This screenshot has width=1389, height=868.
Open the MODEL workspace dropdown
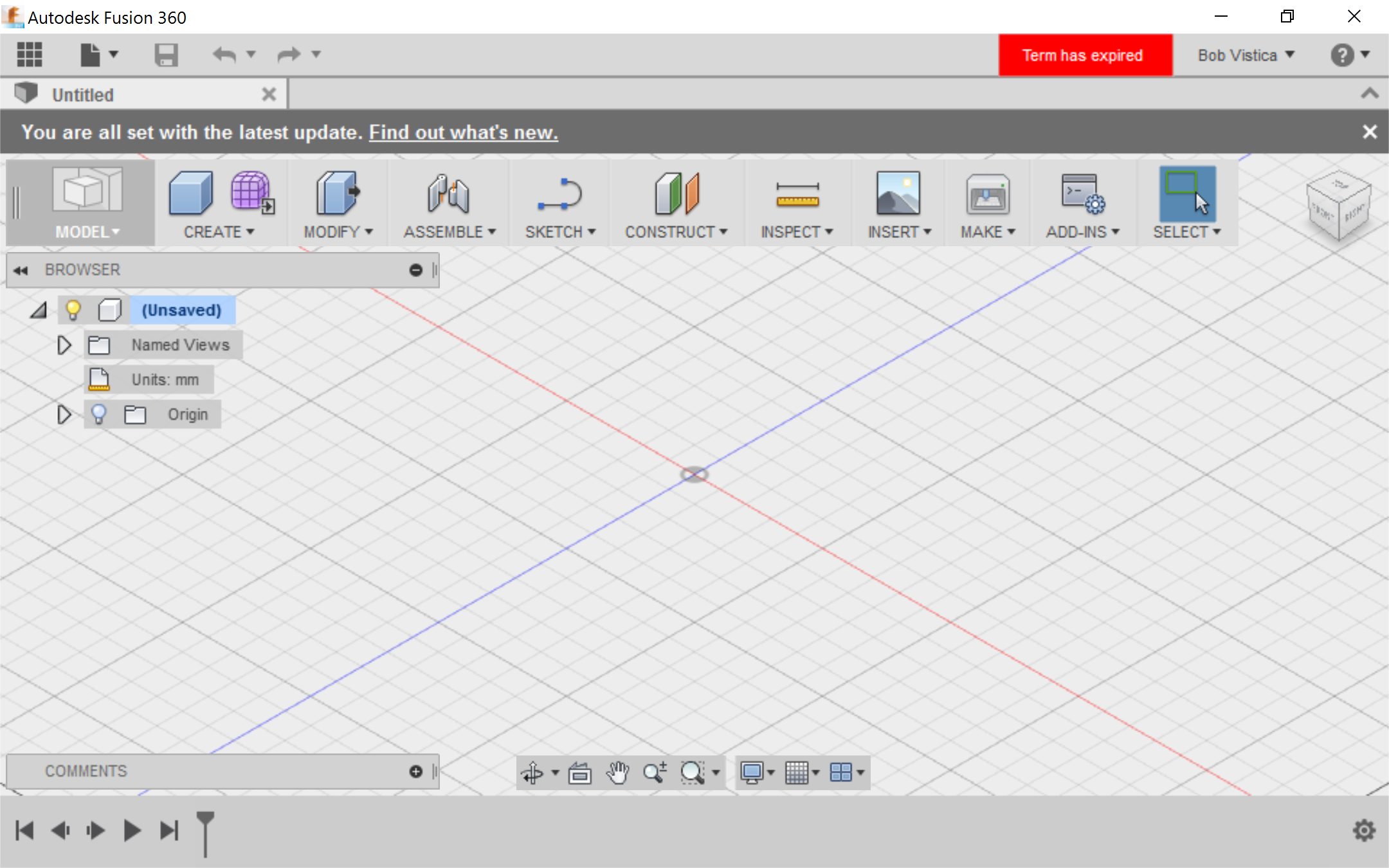(x=87, y=231)
